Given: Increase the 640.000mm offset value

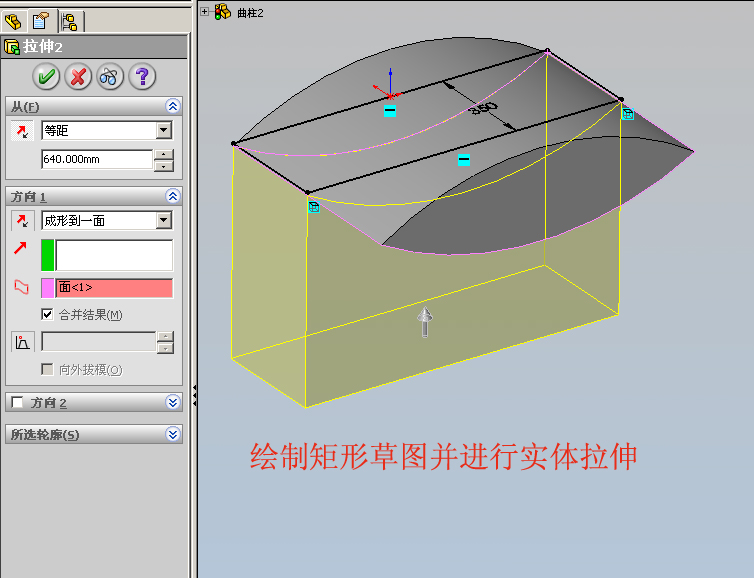Looking at the screenshot, I should [x=164, y=154].
